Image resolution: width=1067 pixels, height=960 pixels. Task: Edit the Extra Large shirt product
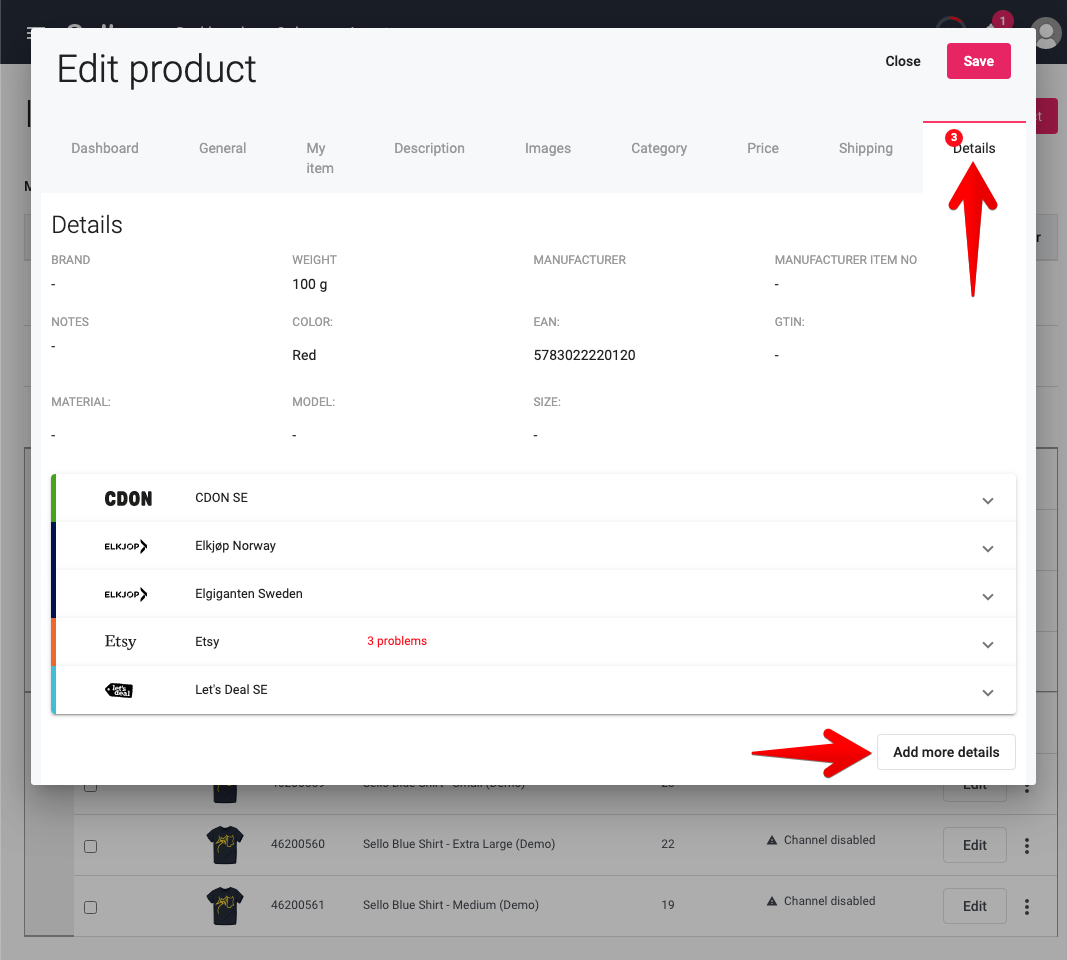click(974, 845)
